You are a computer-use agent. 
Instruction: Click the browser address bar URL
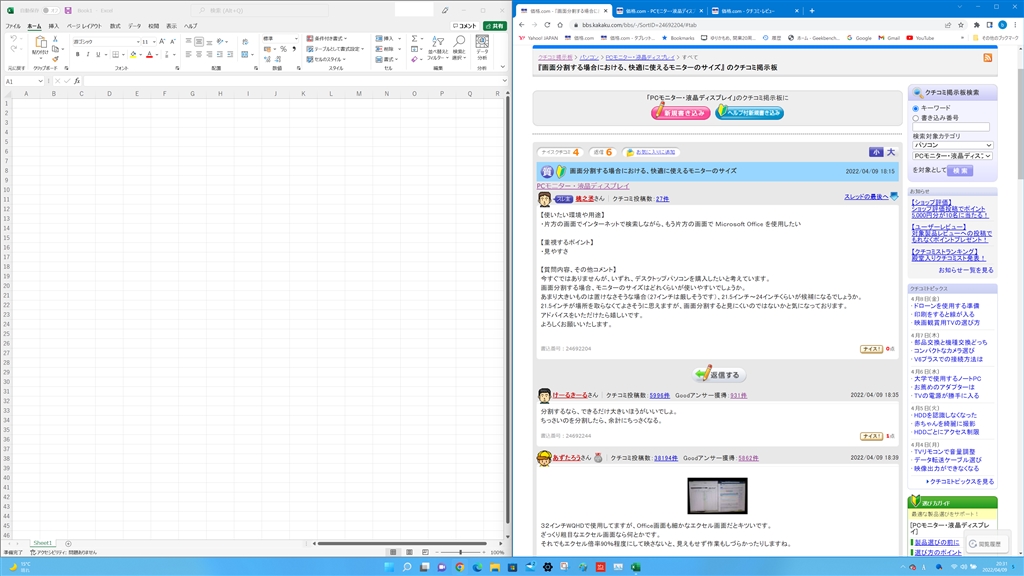point(639,25)
